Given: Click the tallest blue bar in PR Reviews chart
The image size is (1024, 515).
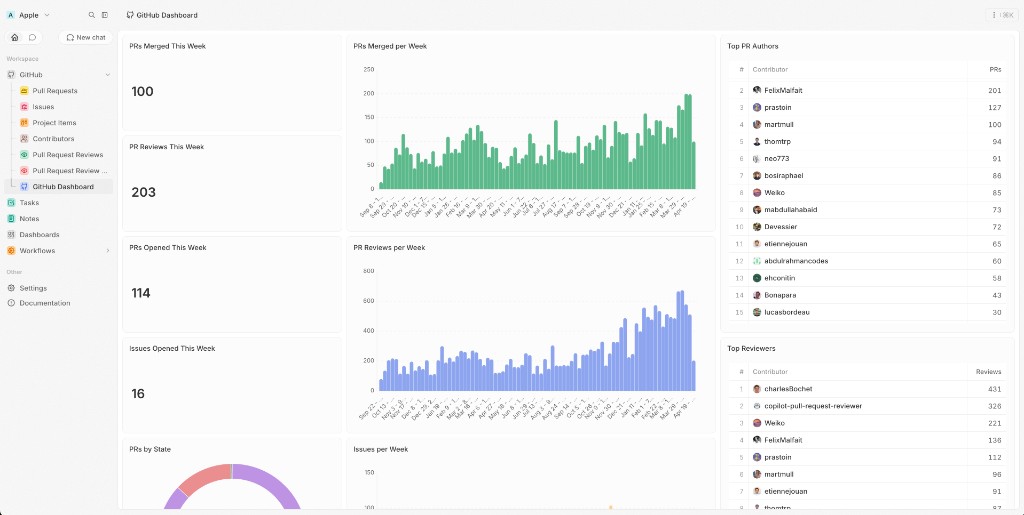Looking at the screenshot, I should [682, 341].
